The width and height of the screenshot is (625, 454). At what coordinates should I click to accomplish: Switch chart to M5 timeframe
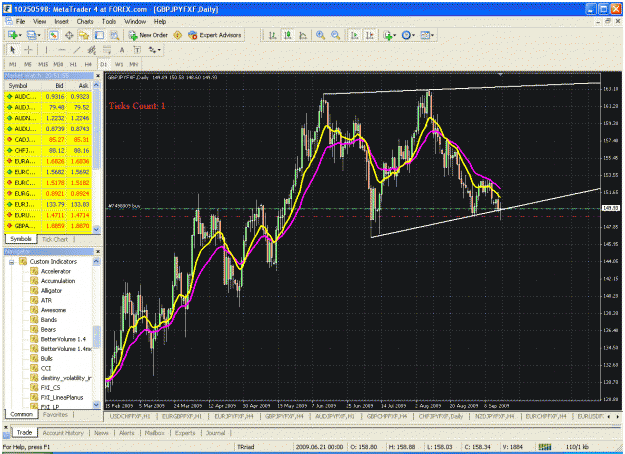(28, 64)
